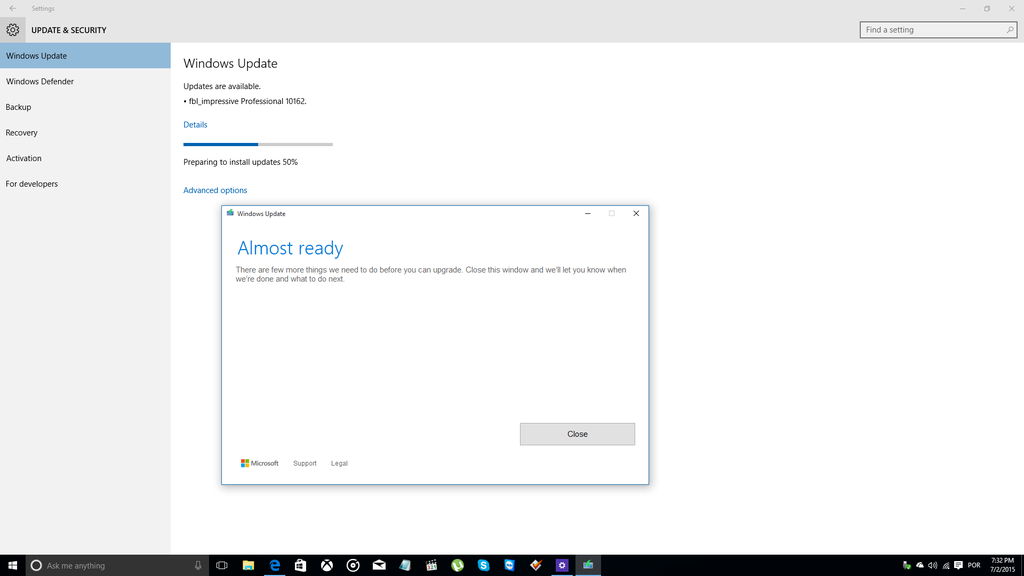This screenshot has width=1024, height=576.
Task: Open the Legal link in the dialog
Action: 339,463
